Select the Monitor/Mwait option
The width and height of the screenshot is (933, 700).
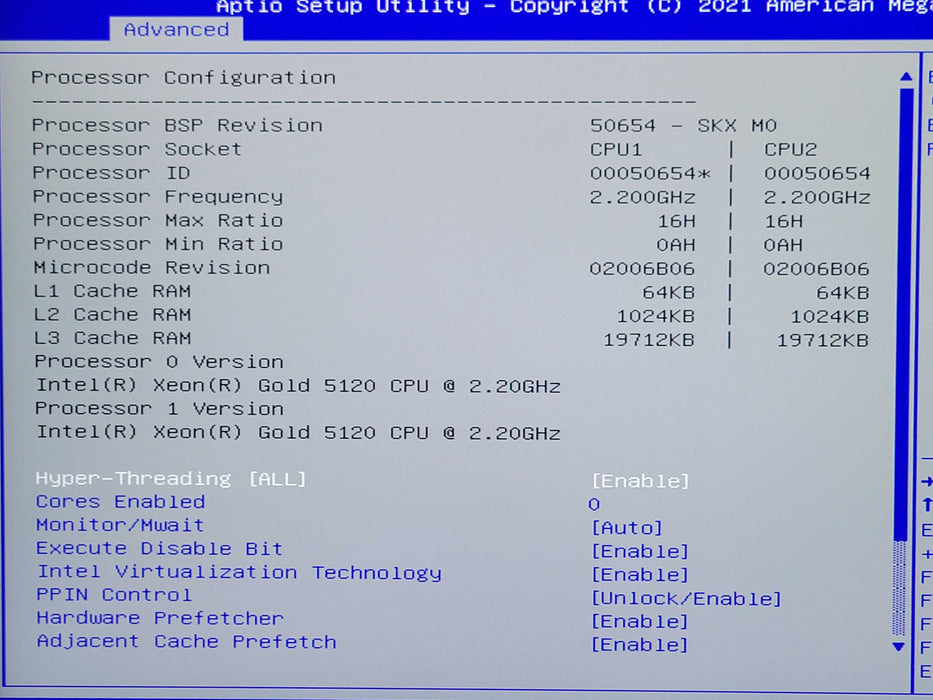(120, 525)
